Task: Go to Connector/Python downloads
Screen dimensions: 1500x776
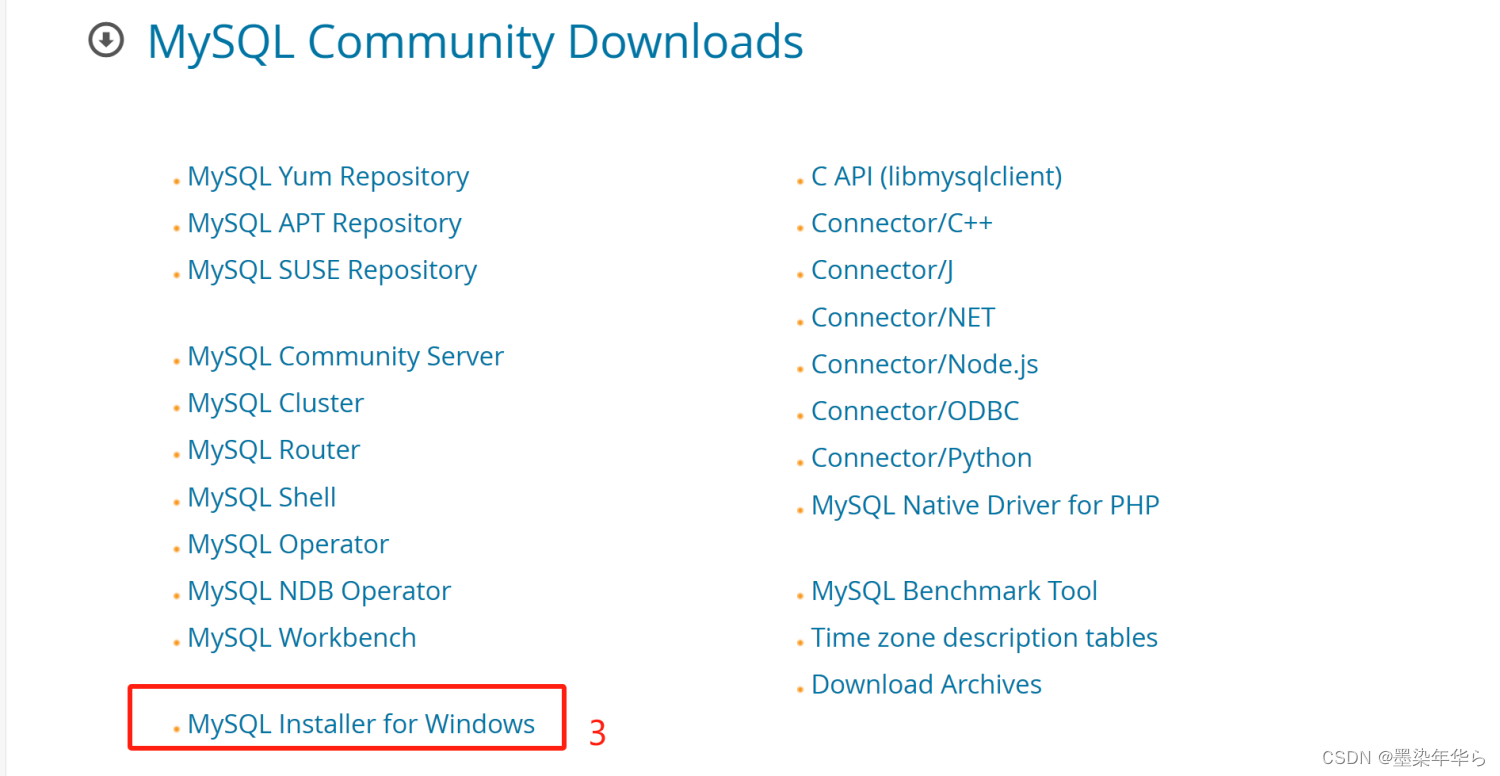Action: tap(922, 458)
